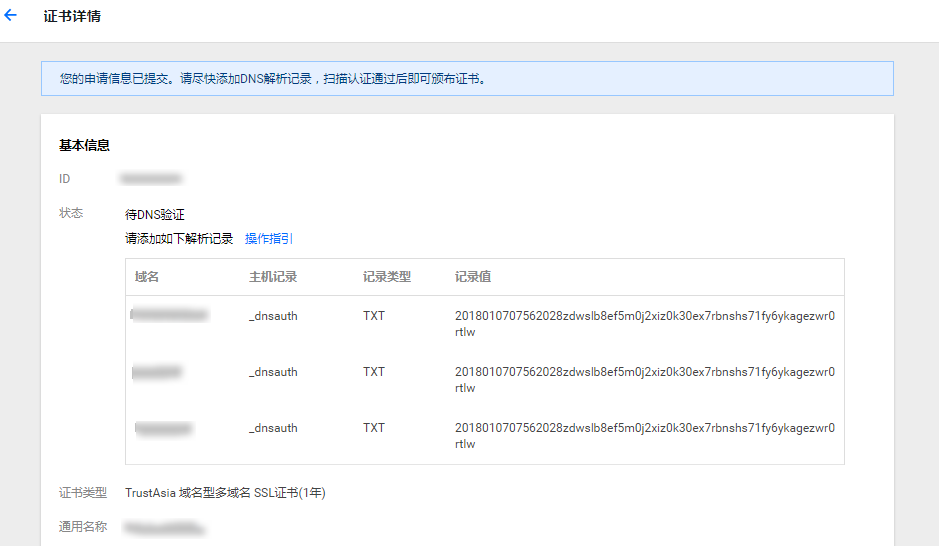The height and width of the screenshot is (546, 939).
Task: Select the DNS notice banner text
Action: (x=273, y=78)
